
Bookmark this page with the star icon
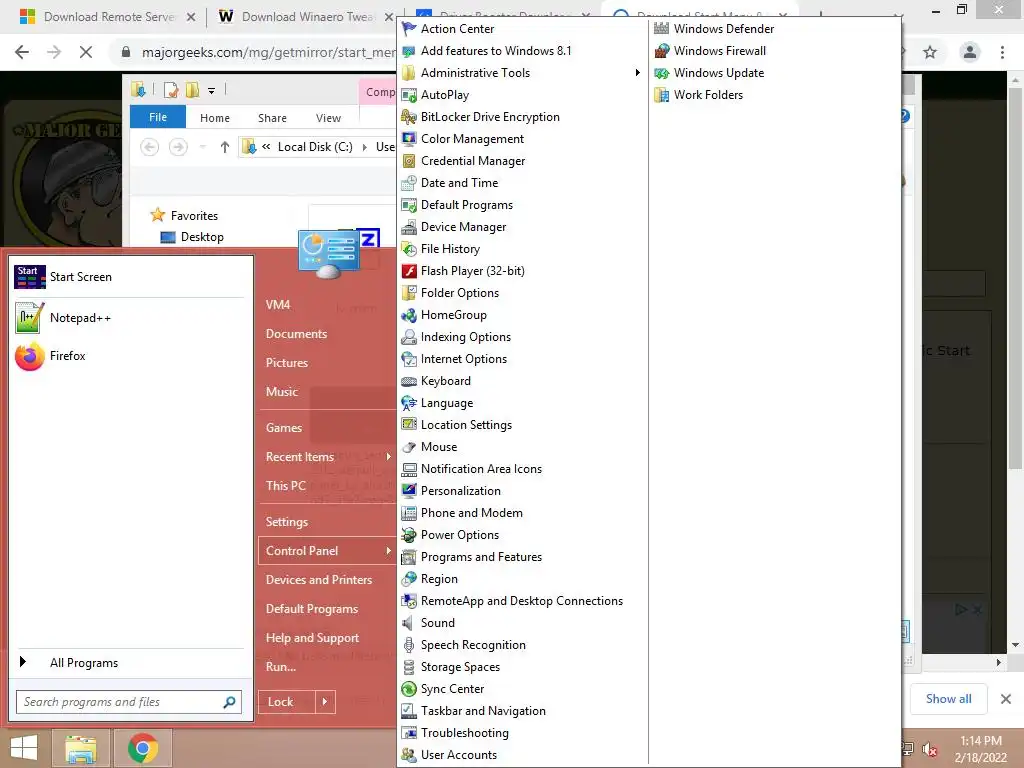pos(930,52)
